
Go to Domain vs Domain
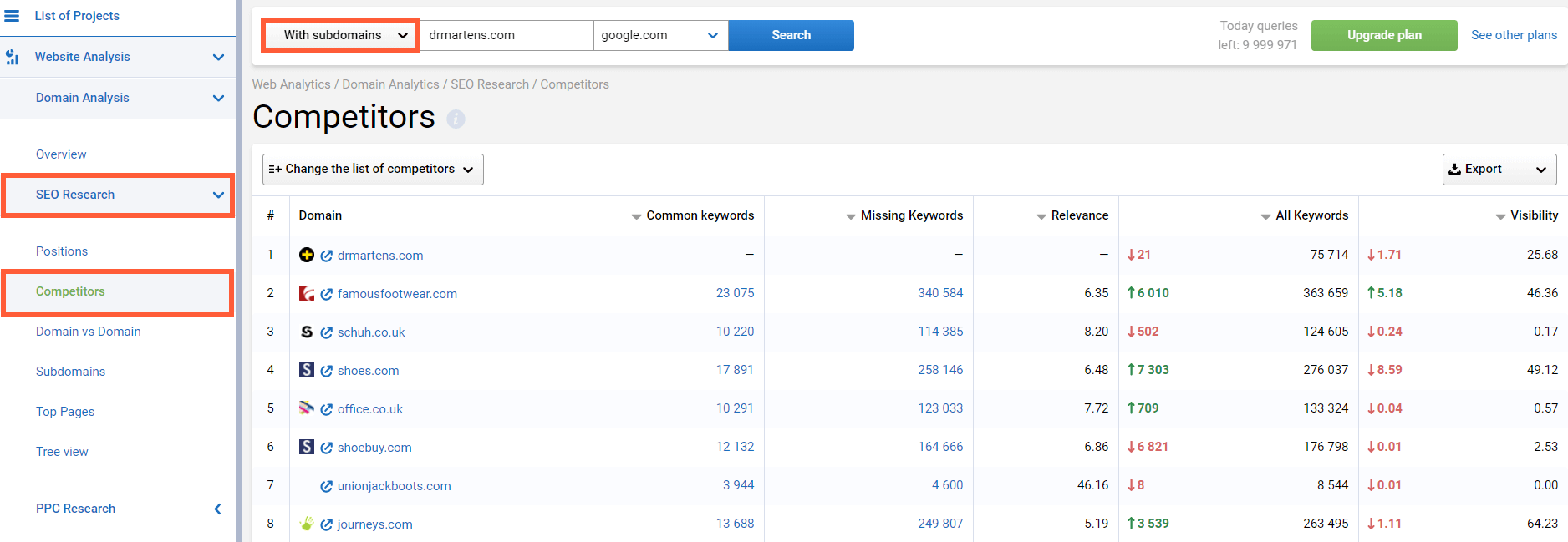pos(89,332)
